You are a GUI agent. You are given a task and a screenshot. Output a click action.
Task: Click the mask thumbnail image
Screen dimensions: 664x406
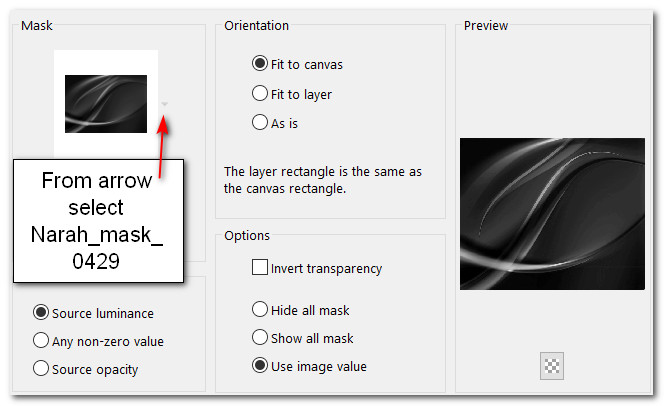pos(105,103)
